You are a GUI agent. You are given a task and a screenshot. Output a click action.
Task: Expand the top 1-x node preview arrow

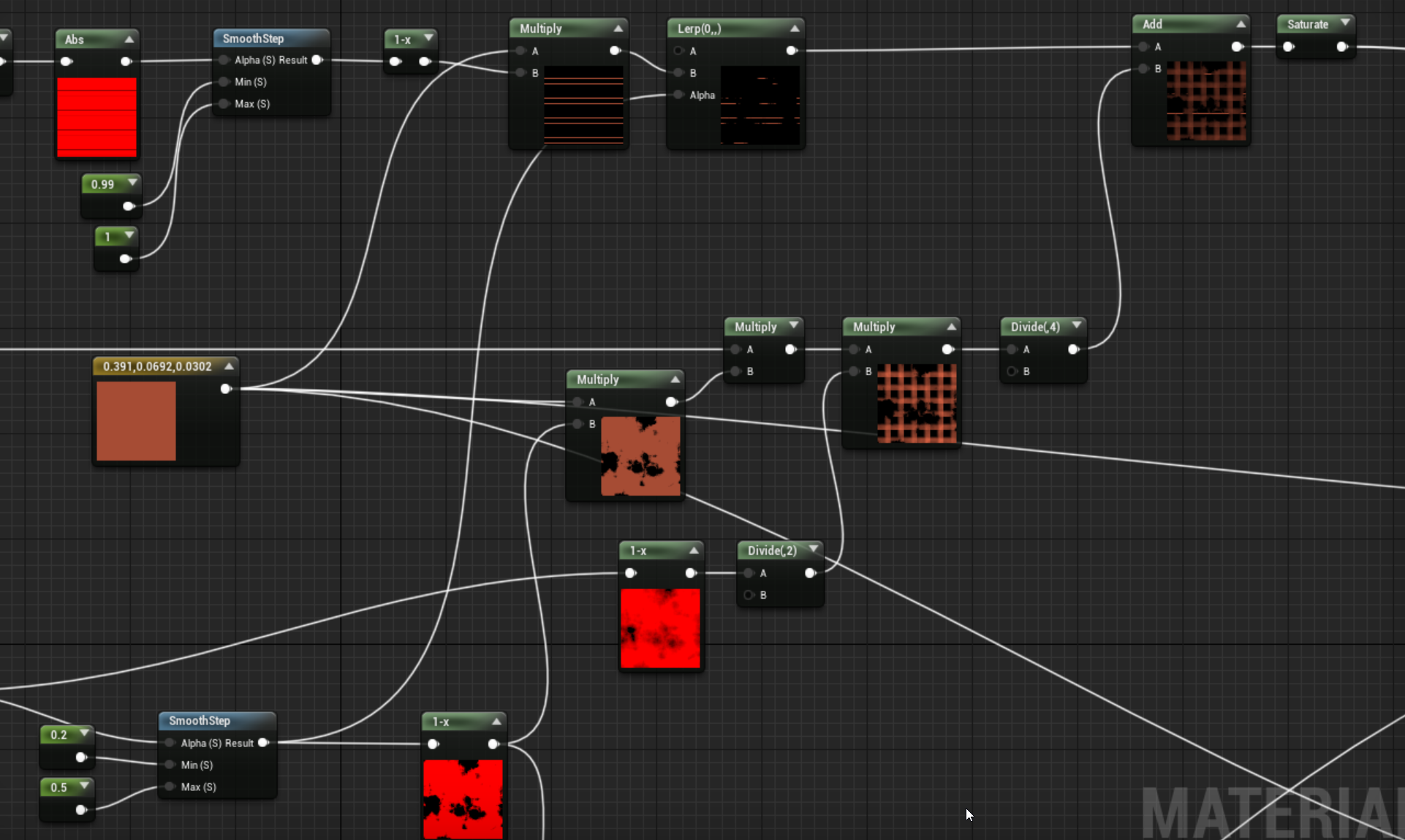429,37
